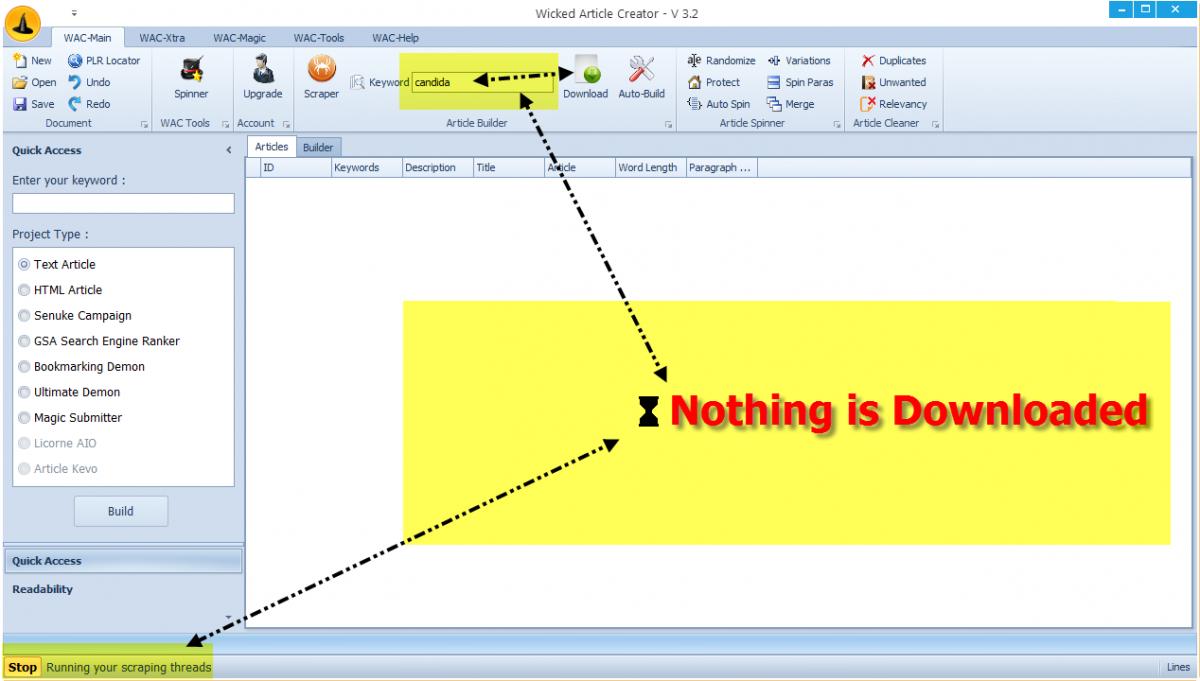
Task: Click the Build button
Action: point(120,511)
